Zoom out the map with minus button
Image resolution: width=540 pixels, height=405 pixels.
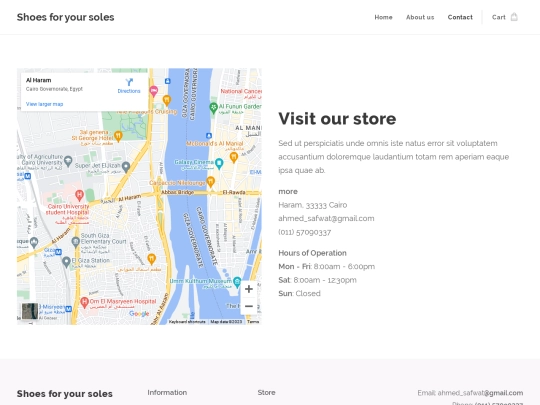coord(249,306)
